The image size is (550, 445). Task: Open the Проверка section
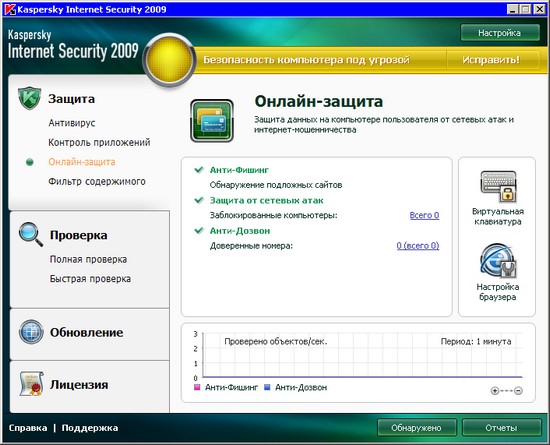click(79, 235)
